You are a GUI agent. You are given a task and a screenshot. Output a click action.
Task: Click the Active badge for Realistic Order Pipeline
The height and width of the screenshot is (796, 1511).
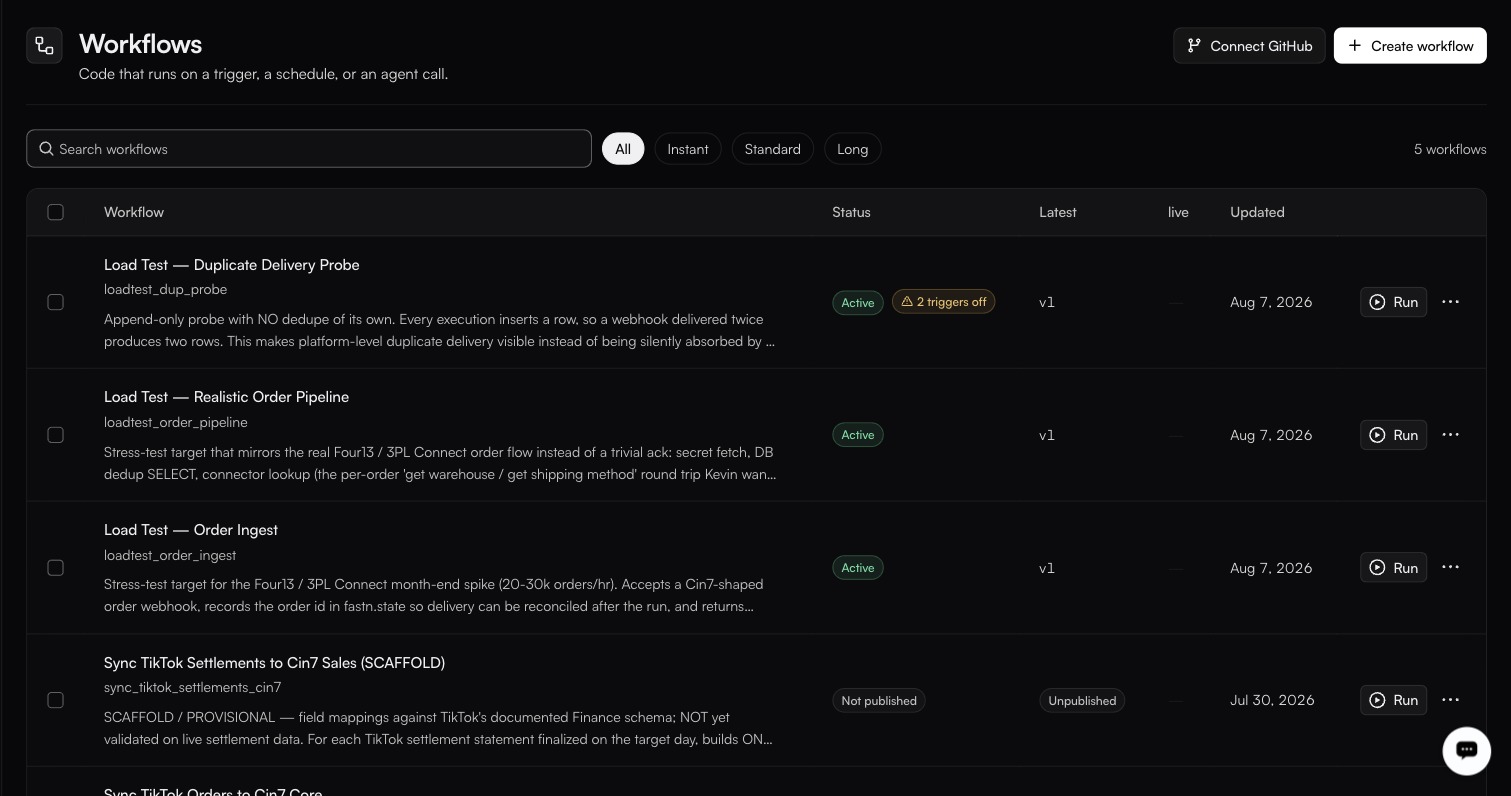point(857,435)
